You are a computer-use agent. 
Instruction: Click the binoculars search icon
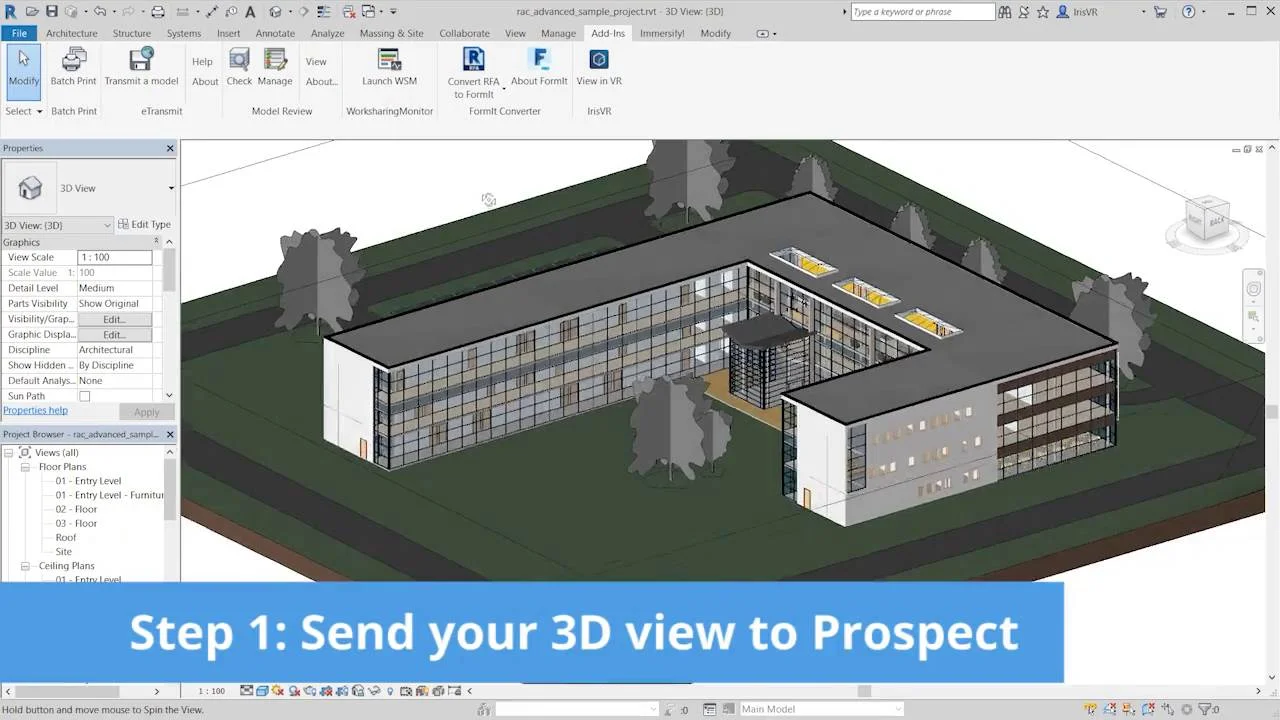pos(1005,12)
